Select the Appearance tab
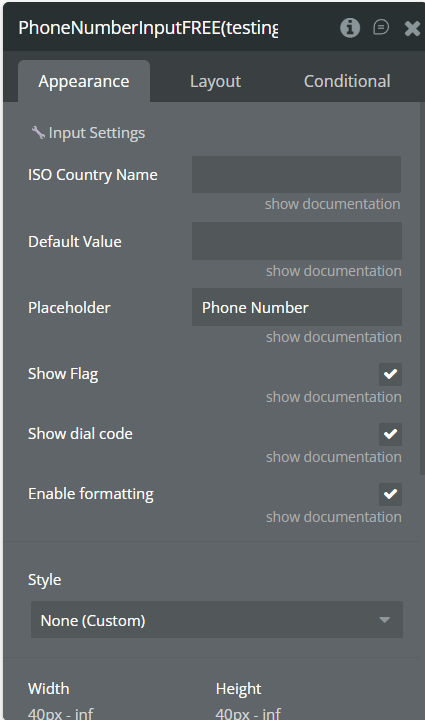 click(x=84, y=81)
